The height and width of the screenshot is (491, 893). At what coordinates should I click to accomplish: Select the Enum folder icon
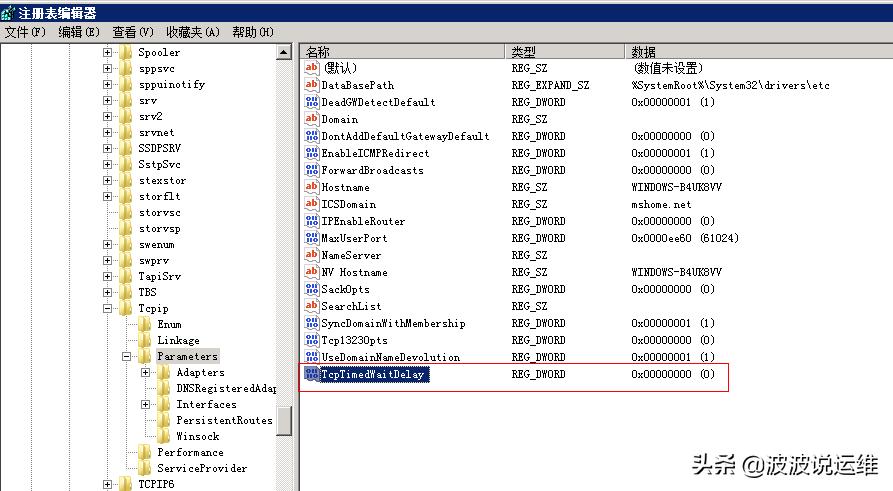(145, 324)
